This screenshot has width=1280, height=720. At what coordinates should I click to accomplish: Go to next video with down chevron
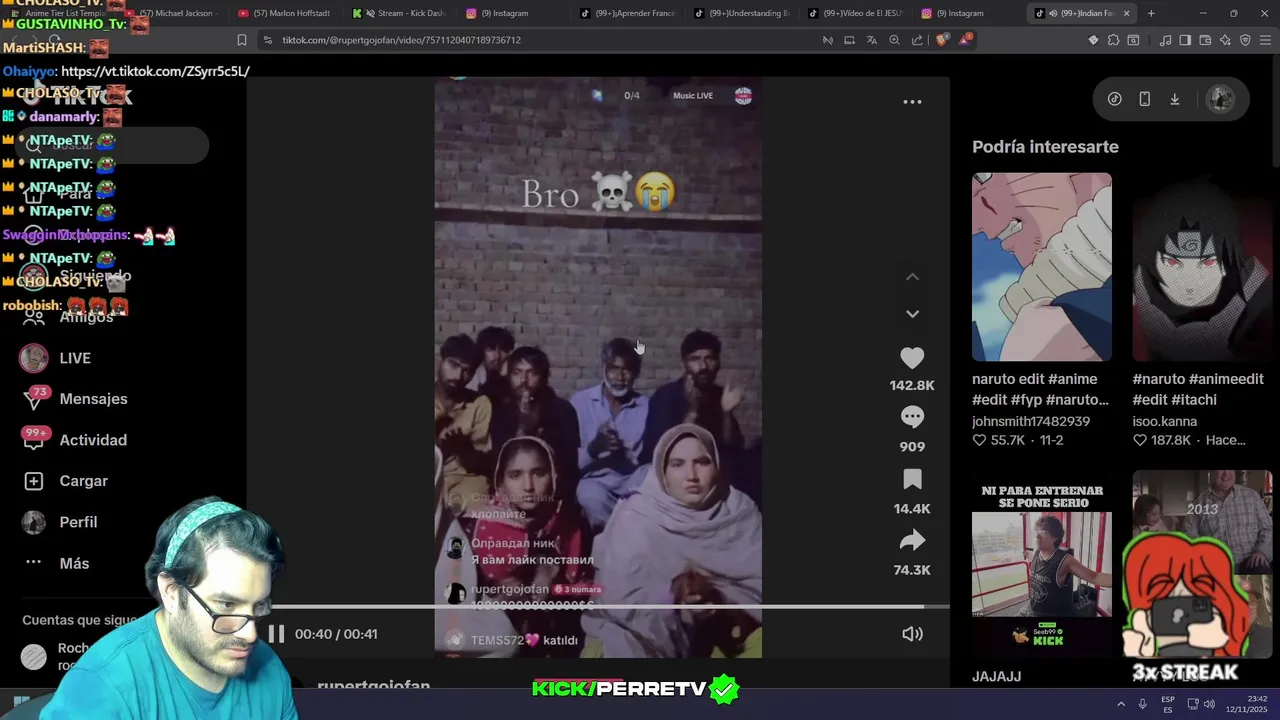912,314
